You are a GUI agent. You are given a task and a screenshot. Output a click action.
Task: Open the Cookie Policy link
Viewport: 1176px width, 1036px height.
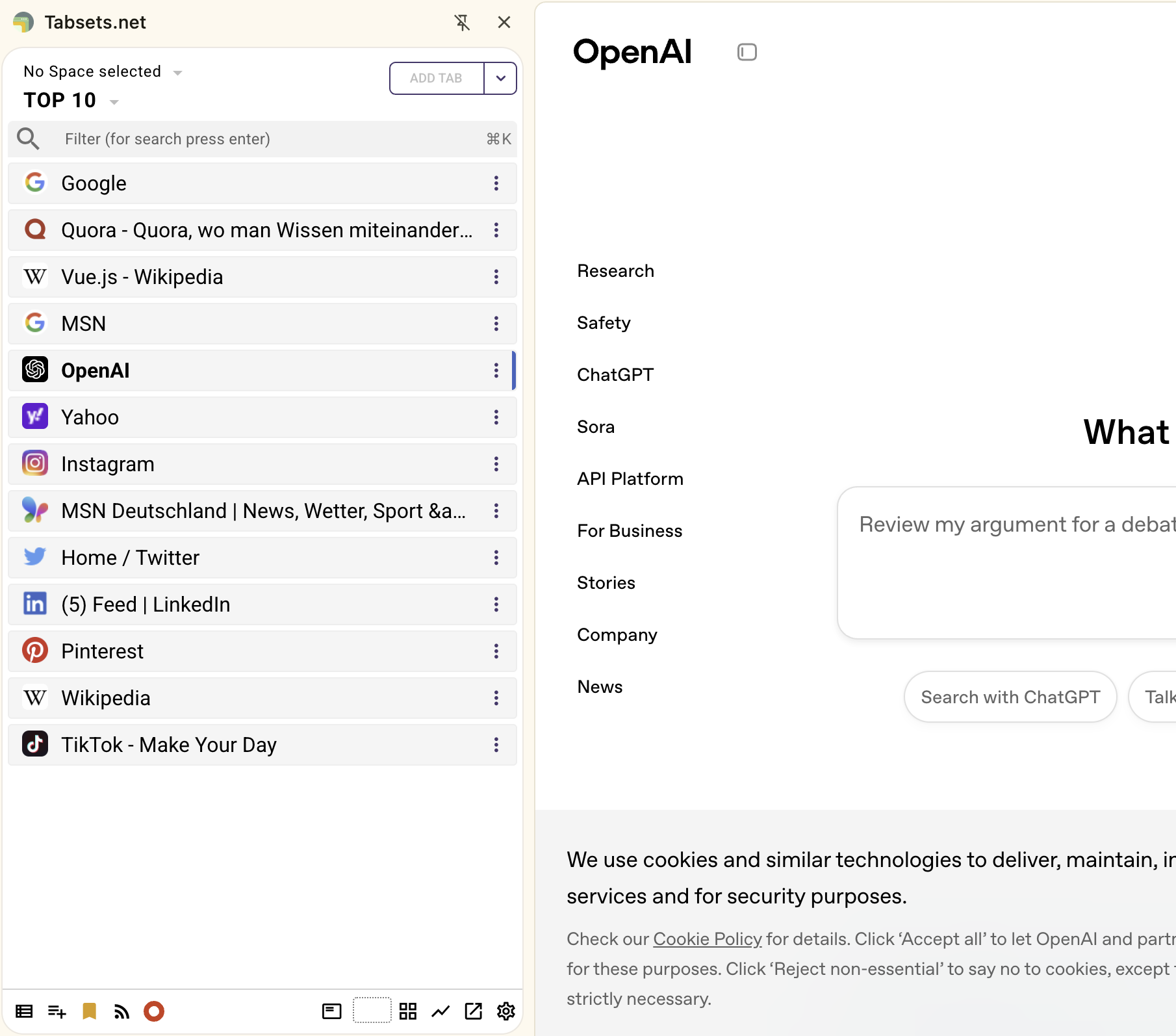coord(708,939)
